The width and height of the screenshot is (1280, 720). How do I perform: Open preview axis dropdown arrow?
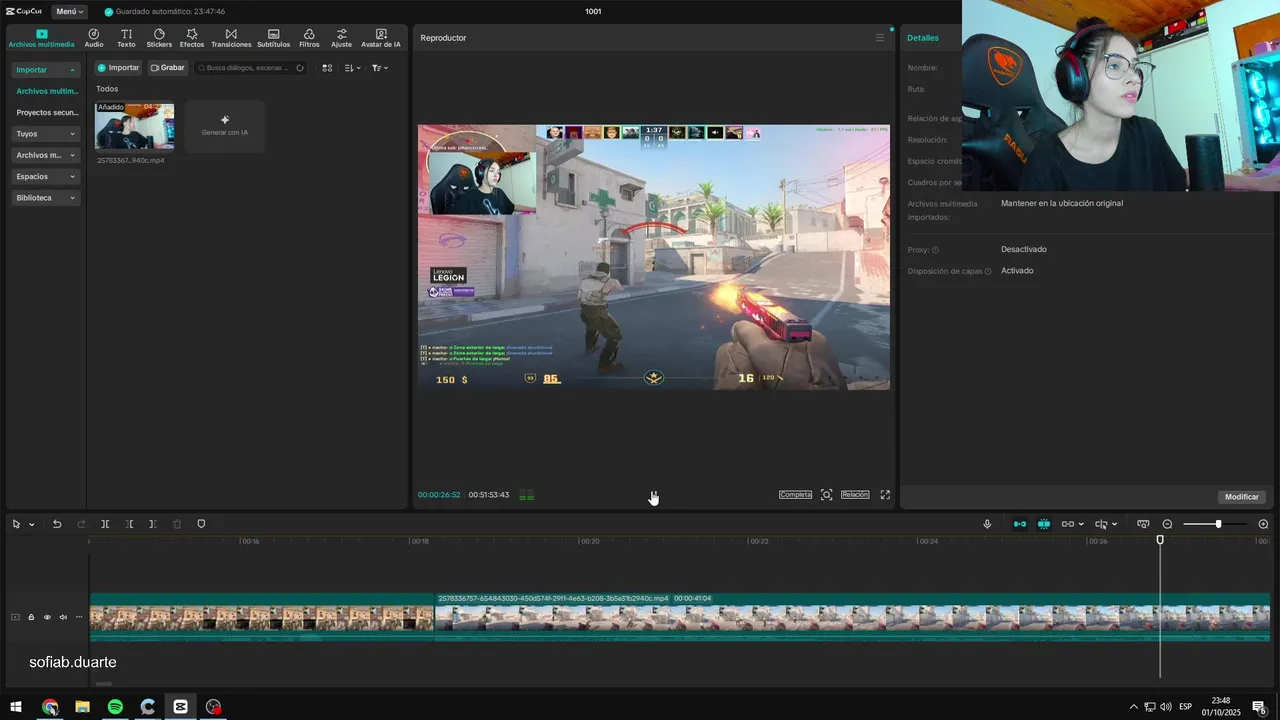coord(1114,524)
